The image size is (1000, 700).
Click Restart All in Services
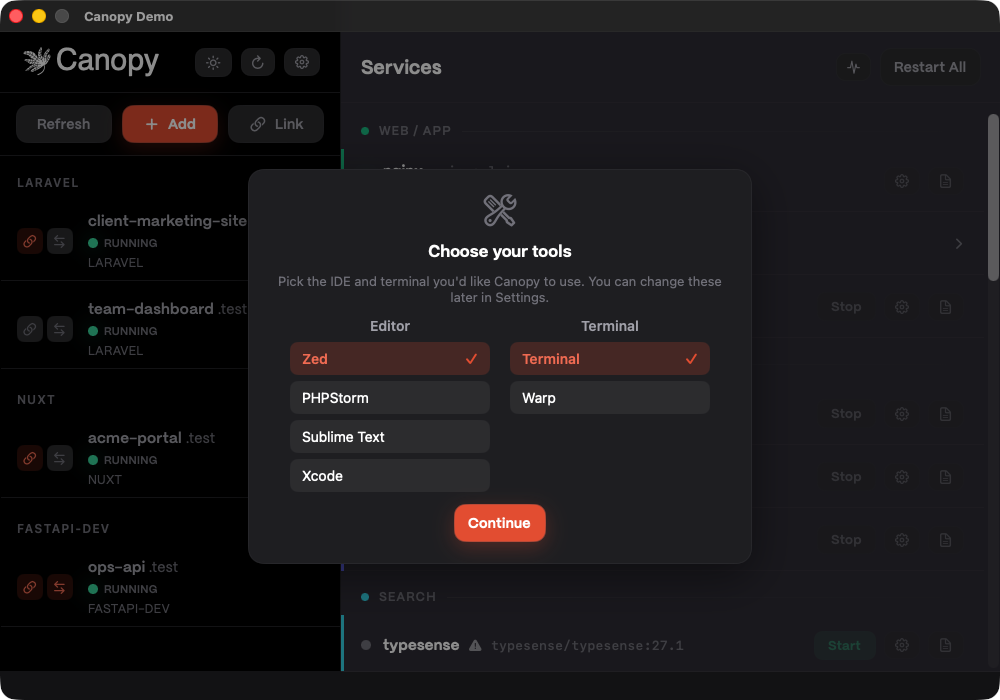point(929,67)
